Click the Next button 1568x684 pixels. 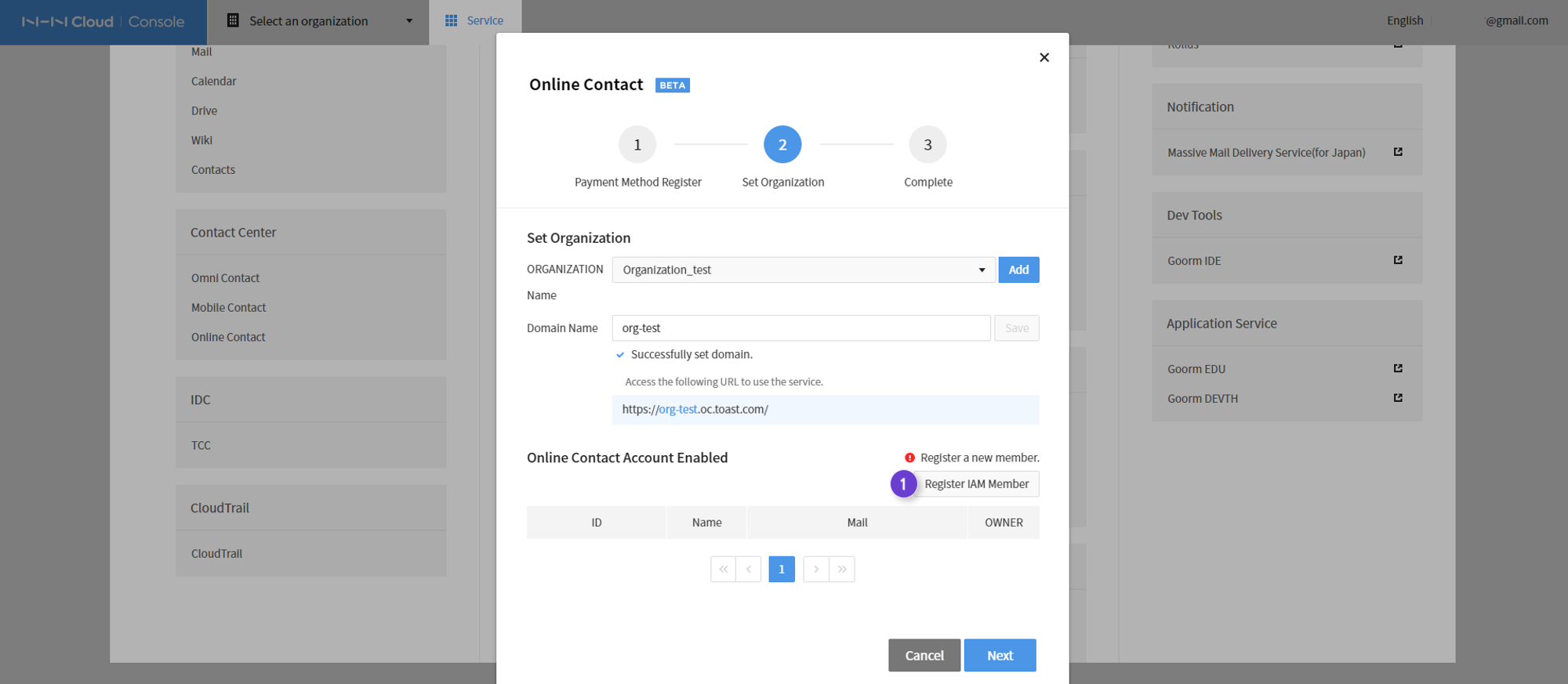(1000, 655)
